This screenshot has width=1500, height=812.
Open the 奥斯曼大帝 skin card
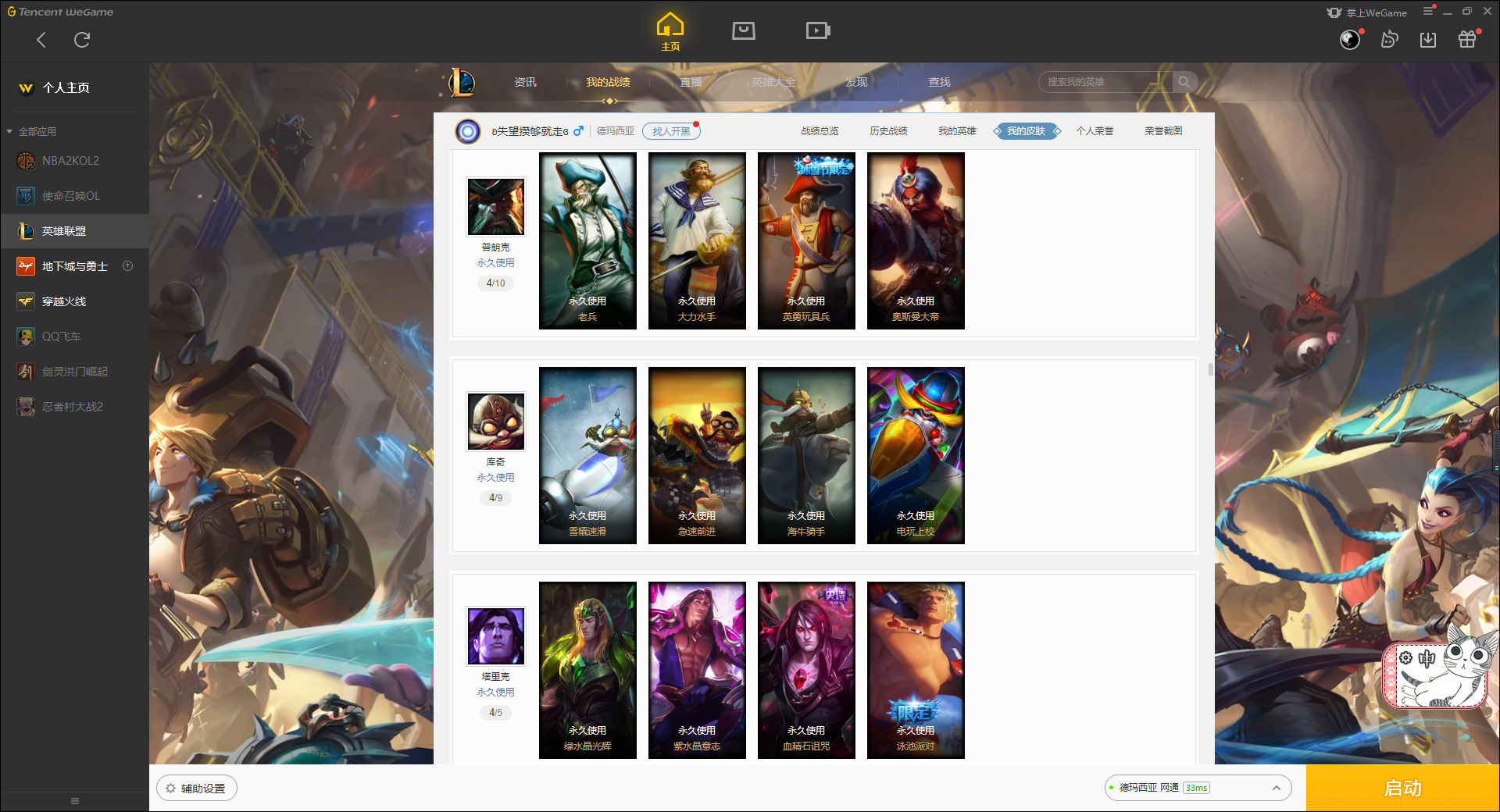[916, 240]
